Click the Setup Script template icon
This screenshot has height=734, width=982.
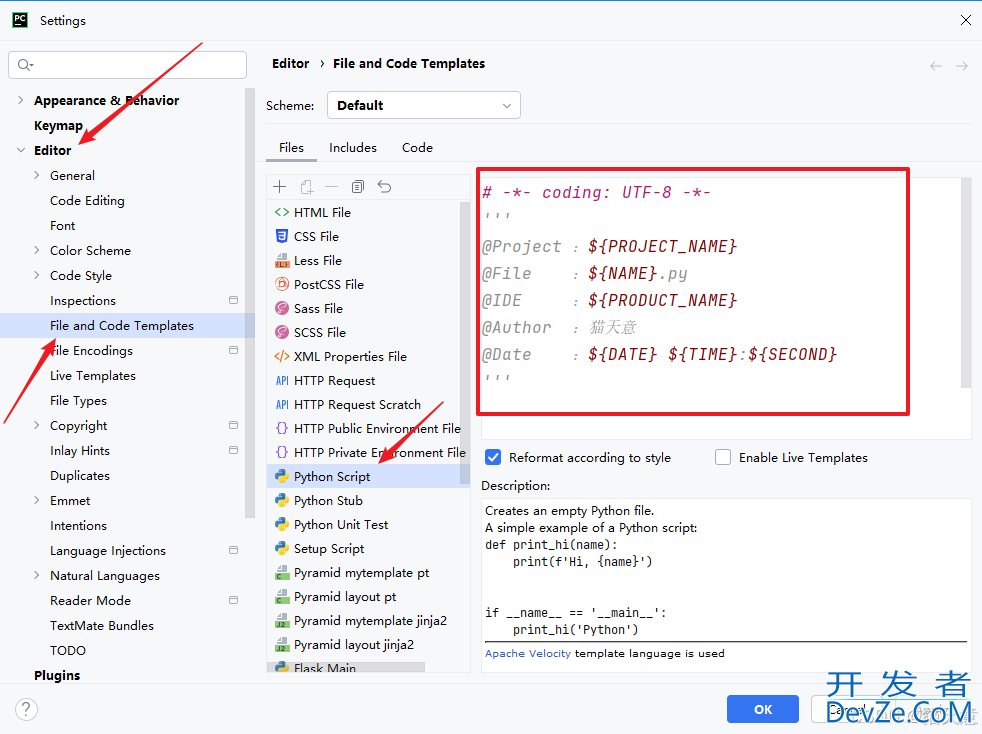tap(282, 549)
